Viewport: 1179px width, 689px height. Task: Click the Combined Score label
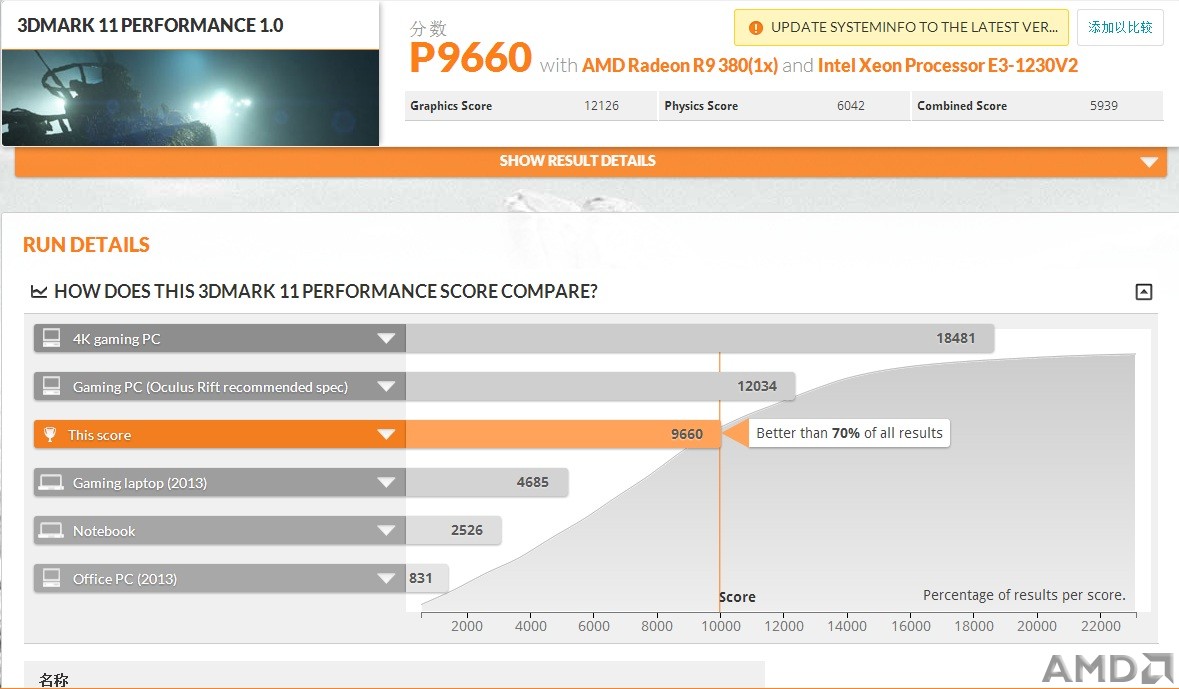tap(962, 106)
